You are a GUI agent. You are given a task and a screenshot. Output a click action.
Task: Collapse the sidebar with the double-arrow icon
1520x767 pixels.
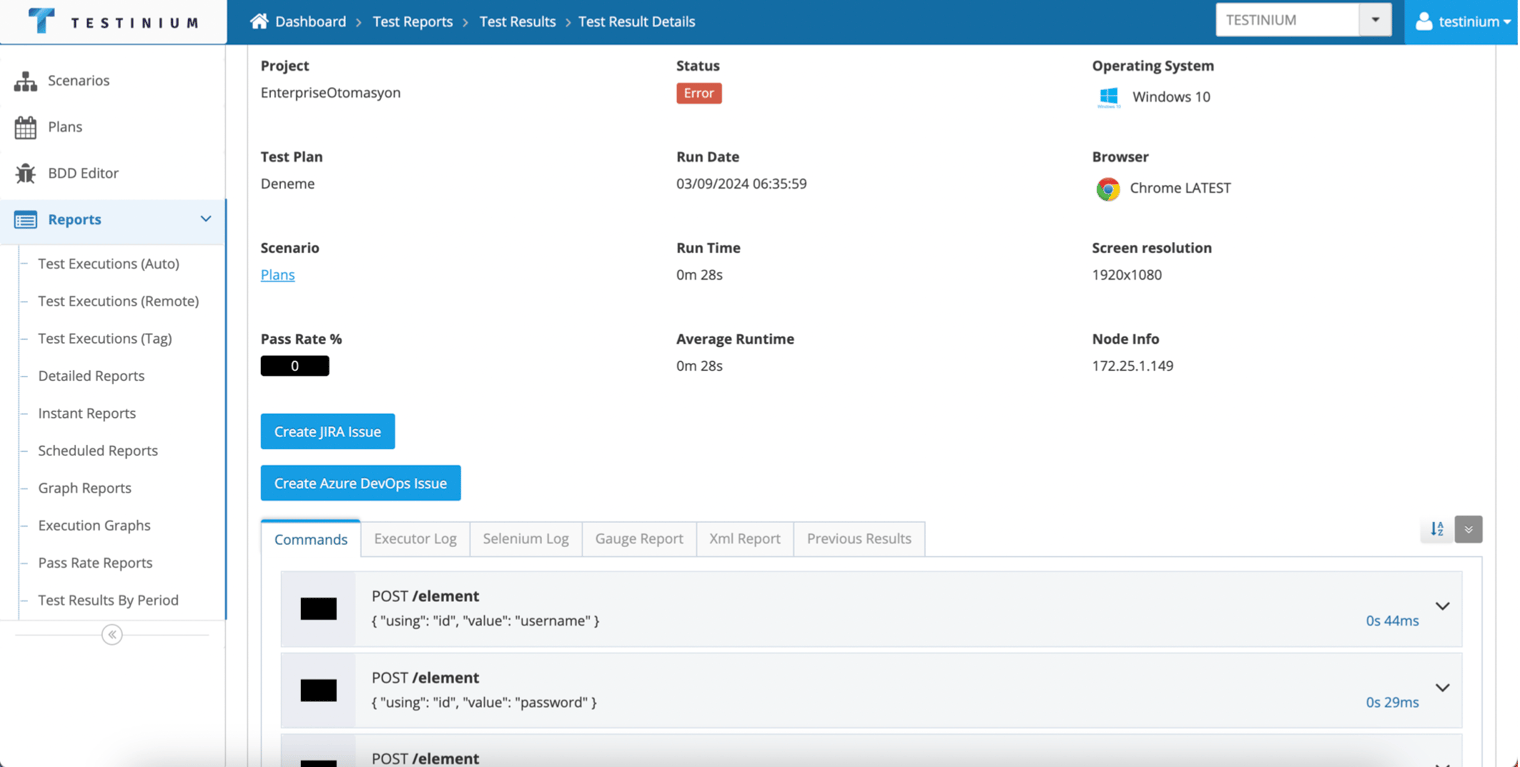click(112, 635)
